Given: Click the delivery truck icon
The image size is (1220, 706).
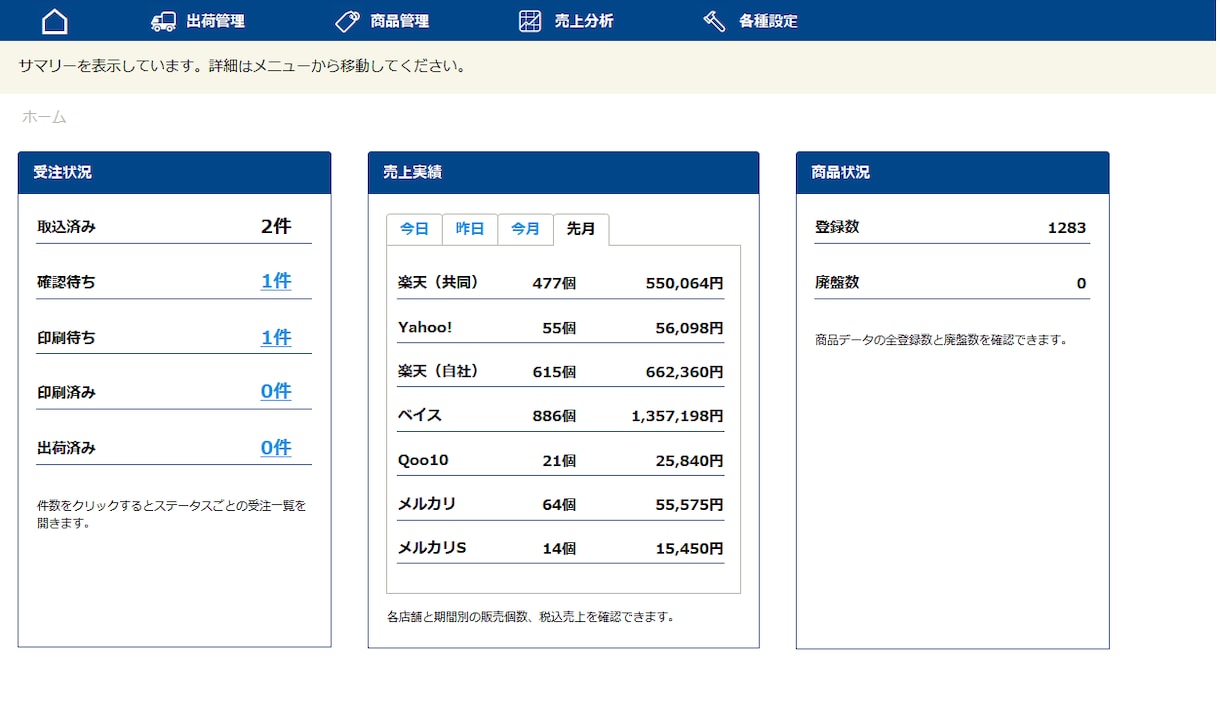Looking at the screenshot, I should coord(163,21).
